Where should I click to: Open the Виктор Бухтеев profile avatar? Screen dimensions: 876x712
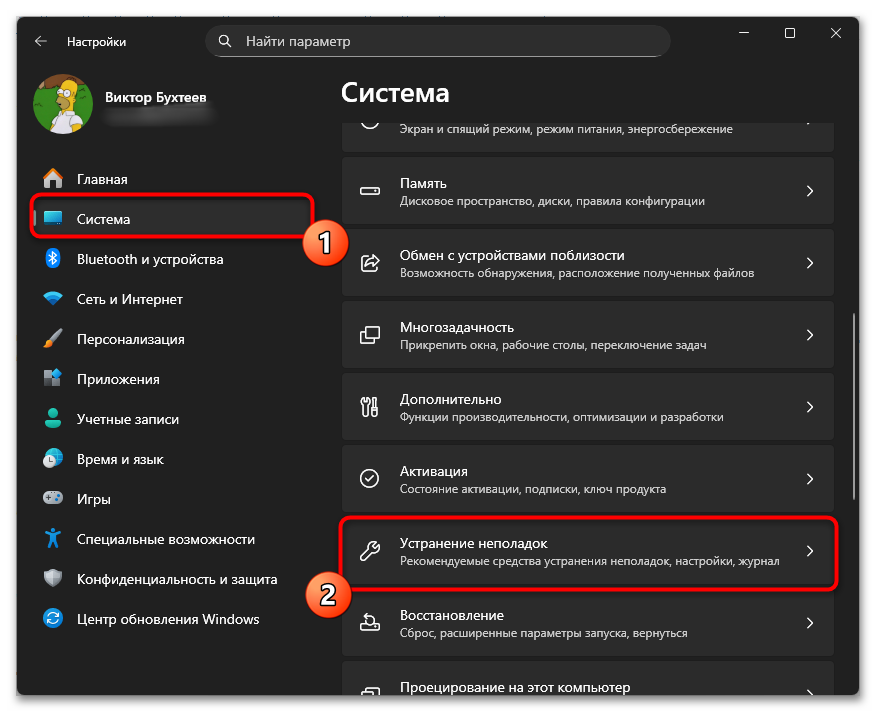point(63,104)
